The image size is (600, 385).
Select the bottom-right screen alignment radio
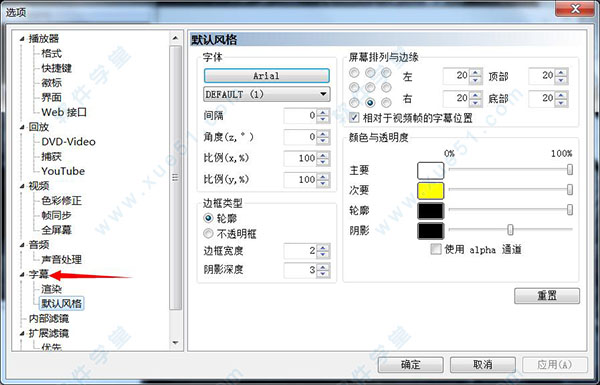point(386,103)
